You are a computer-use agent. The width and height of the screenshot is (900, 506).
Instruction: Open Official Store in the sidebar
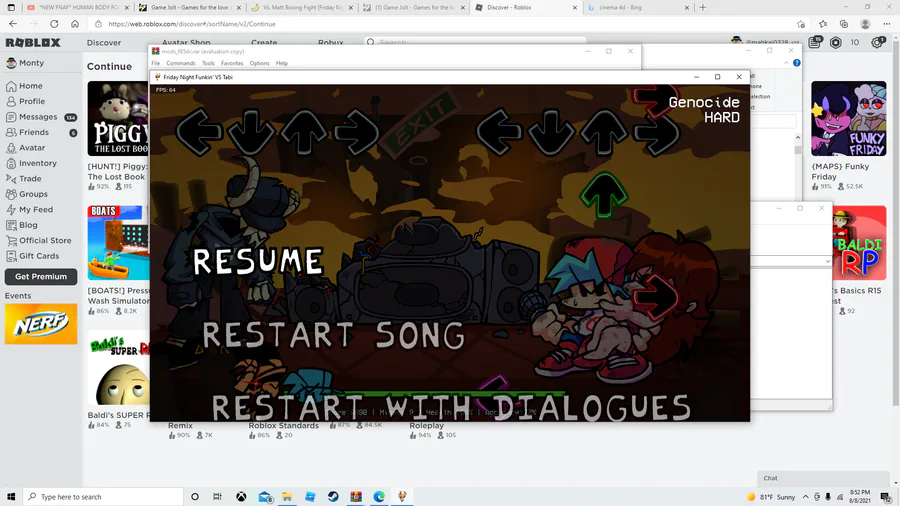click(39, 241)
